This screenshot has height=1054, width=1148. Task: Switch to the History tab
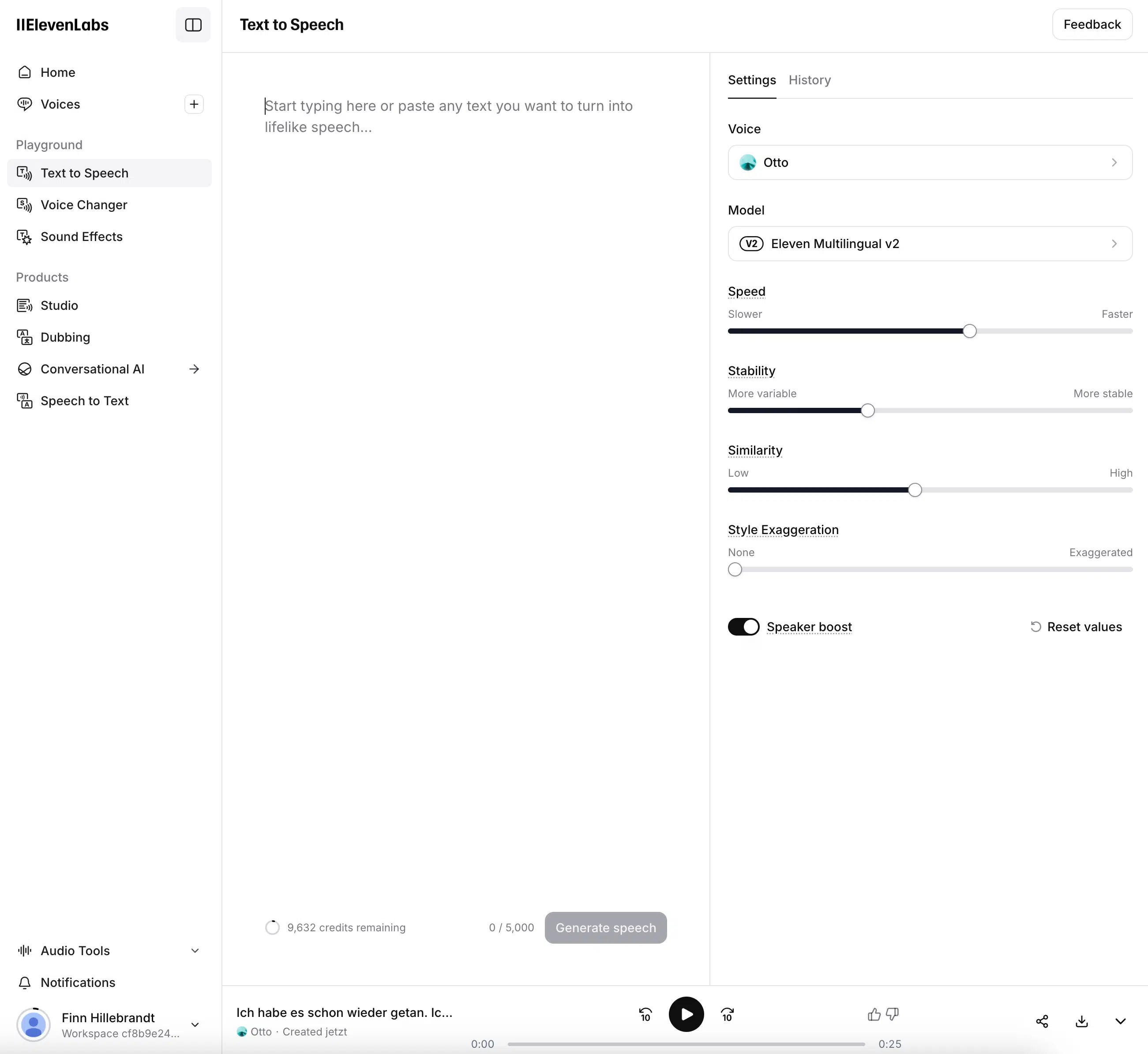click(810, 80)
